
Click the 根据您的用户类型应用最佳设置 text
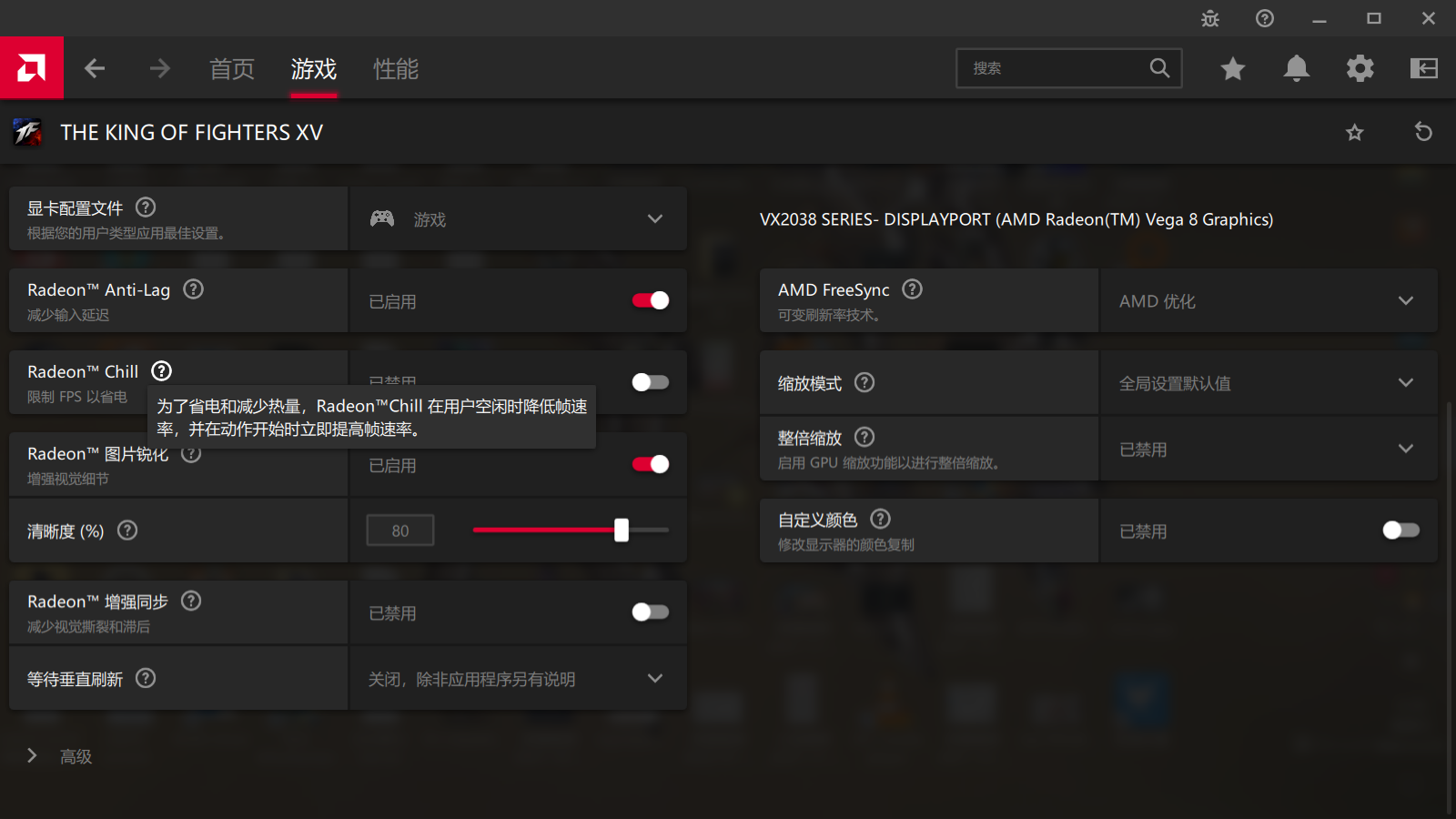point(126,234)
